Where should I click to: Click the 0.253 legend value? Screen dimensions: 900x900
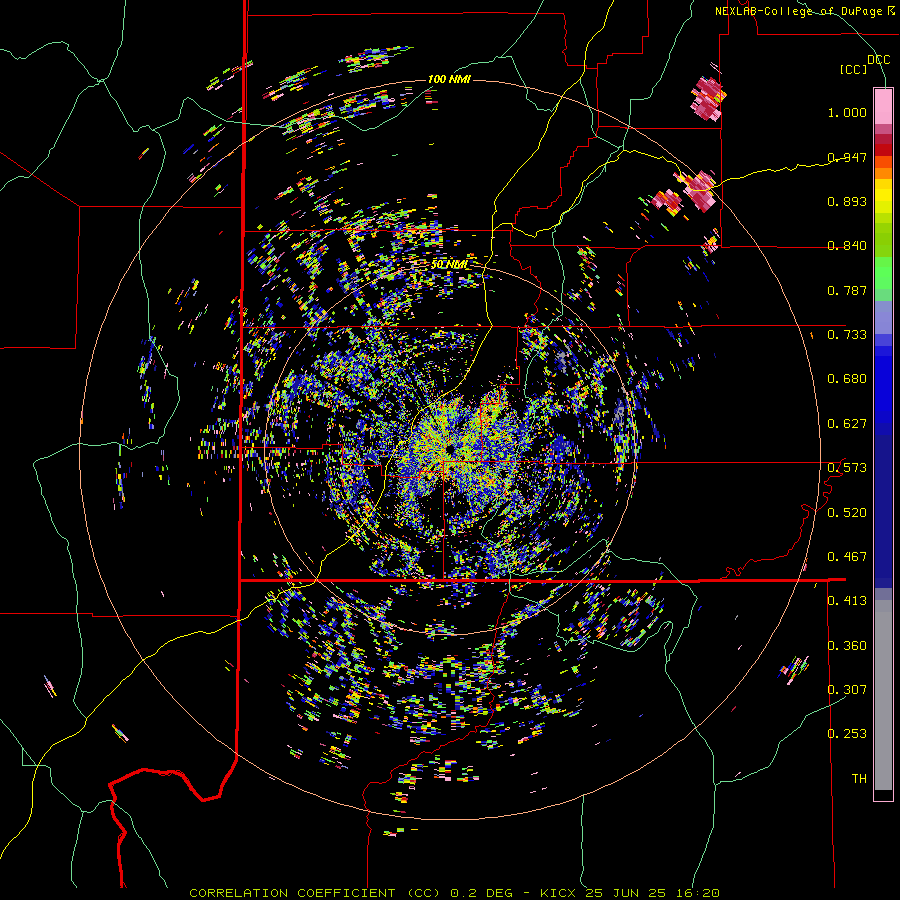(x=847, y=734)
